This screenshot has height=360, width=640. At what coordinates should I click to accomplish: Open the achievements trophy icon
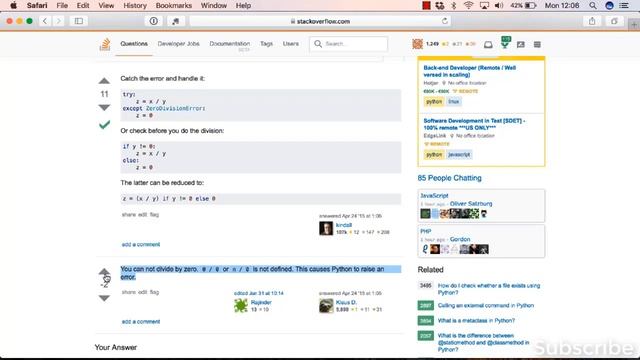point(505,44)
